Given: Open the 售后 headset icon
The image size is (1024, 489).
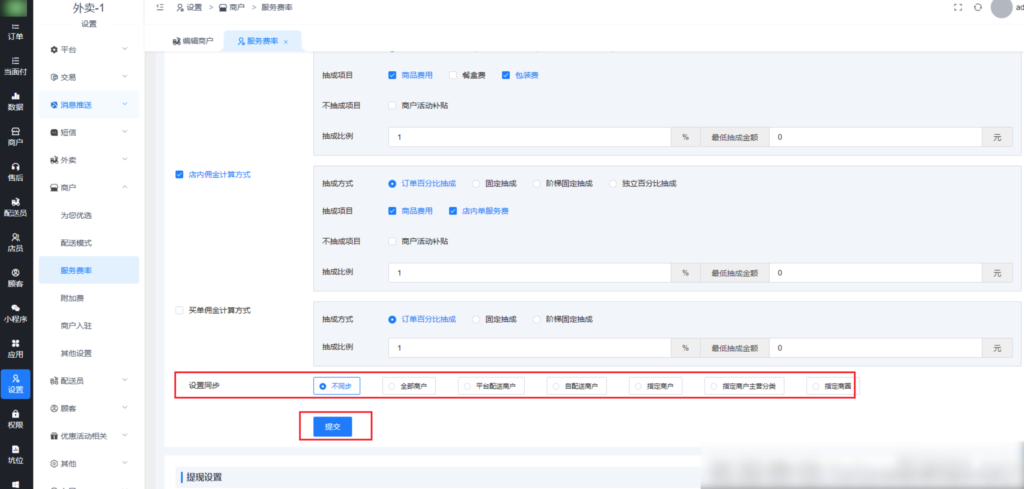Looking at the screenshot, I should [15, 171].
